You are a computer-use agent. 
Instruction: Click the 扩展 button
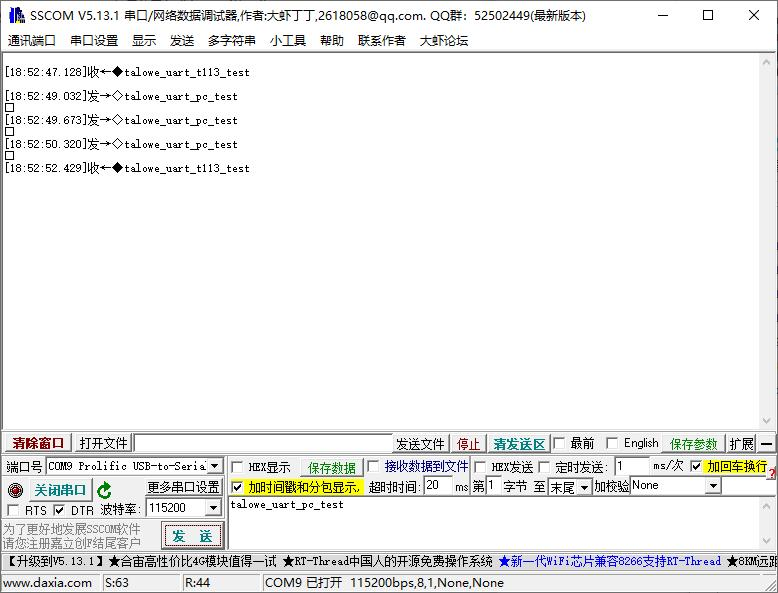click(x=741, y=444)
